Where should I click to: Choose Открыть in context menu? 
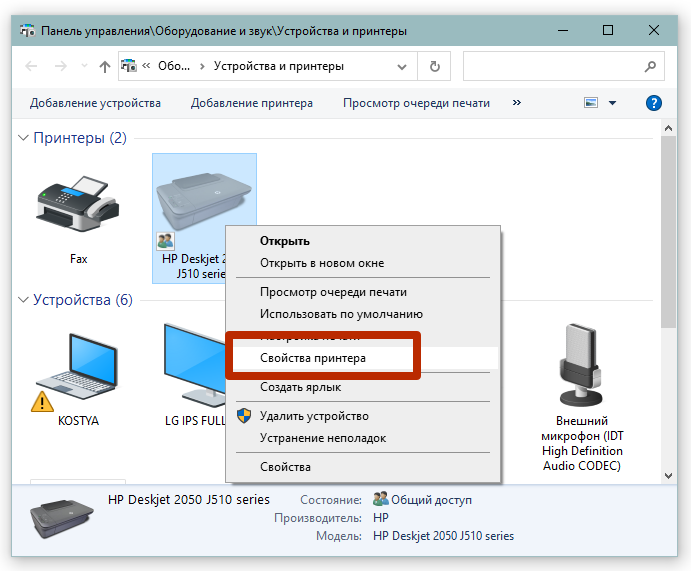coord(284,241)
